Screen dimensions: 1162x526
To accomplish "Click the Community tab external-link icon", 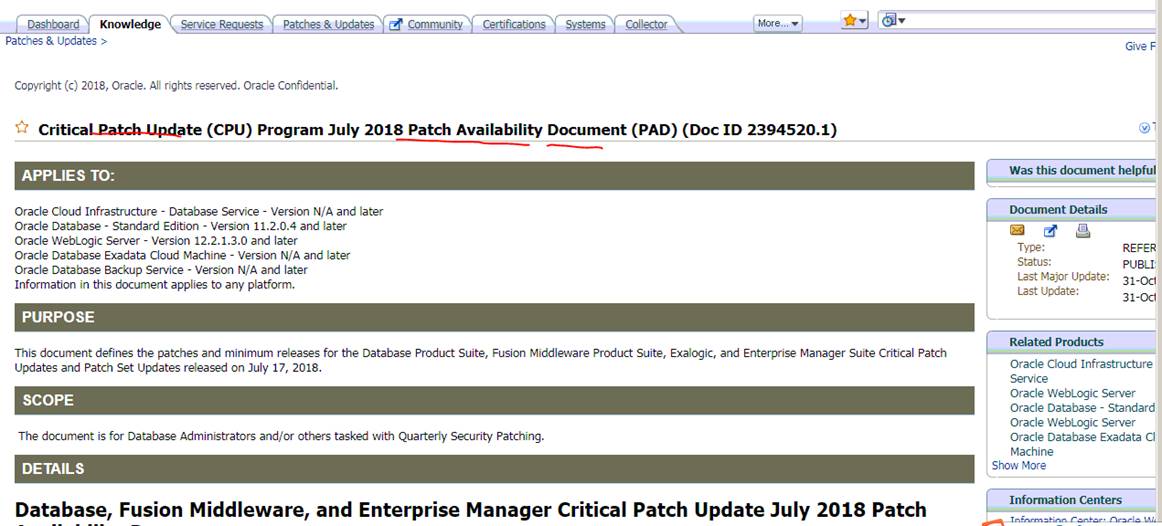I will [396, 24].
